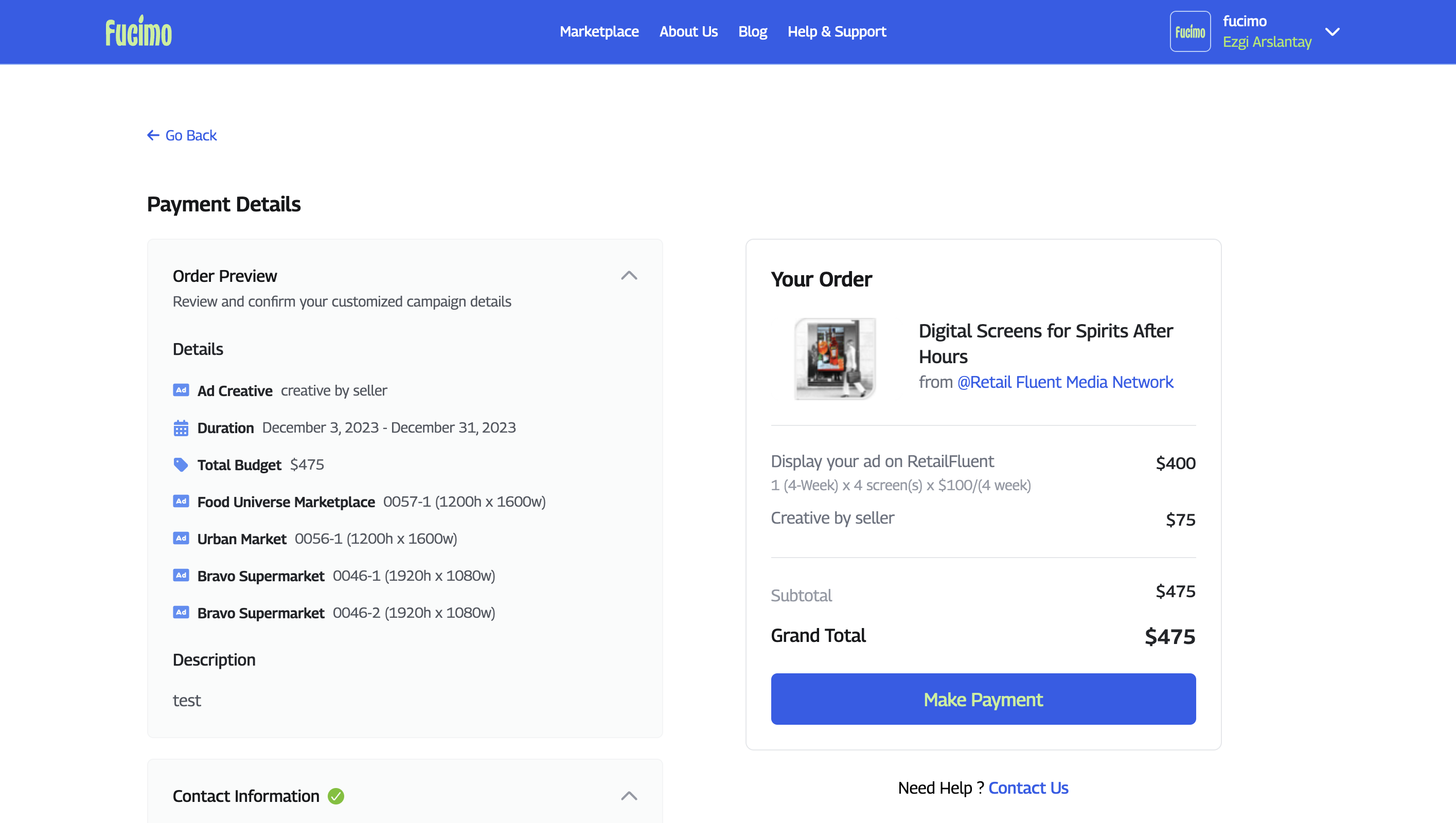
Task: Click screen 0046-2 (1920h x 1080w) text
Action: [x=414, y=612]
